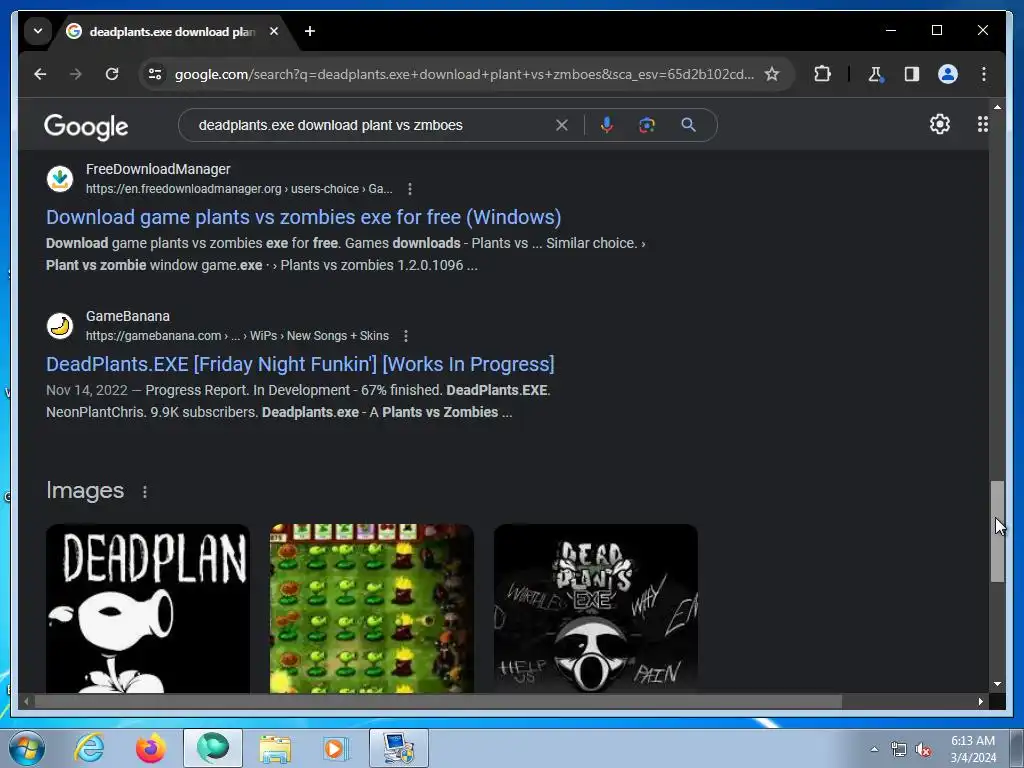
Task: Open Chrome Labs flask icon
Action: tap(876, 74)
